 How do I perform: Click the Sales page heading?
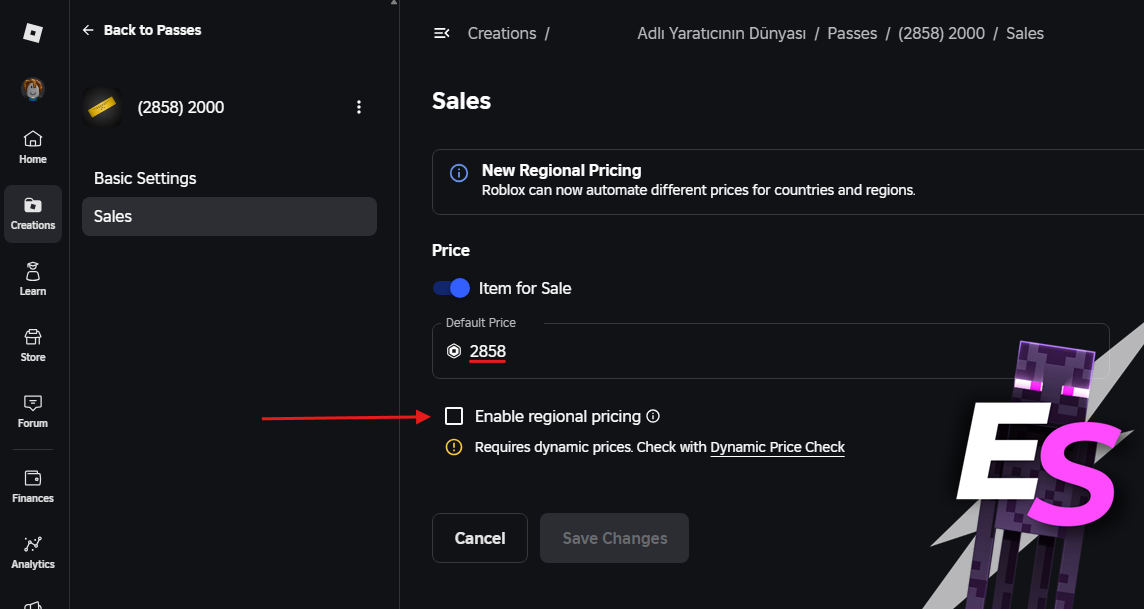click(x=461, y=101)
